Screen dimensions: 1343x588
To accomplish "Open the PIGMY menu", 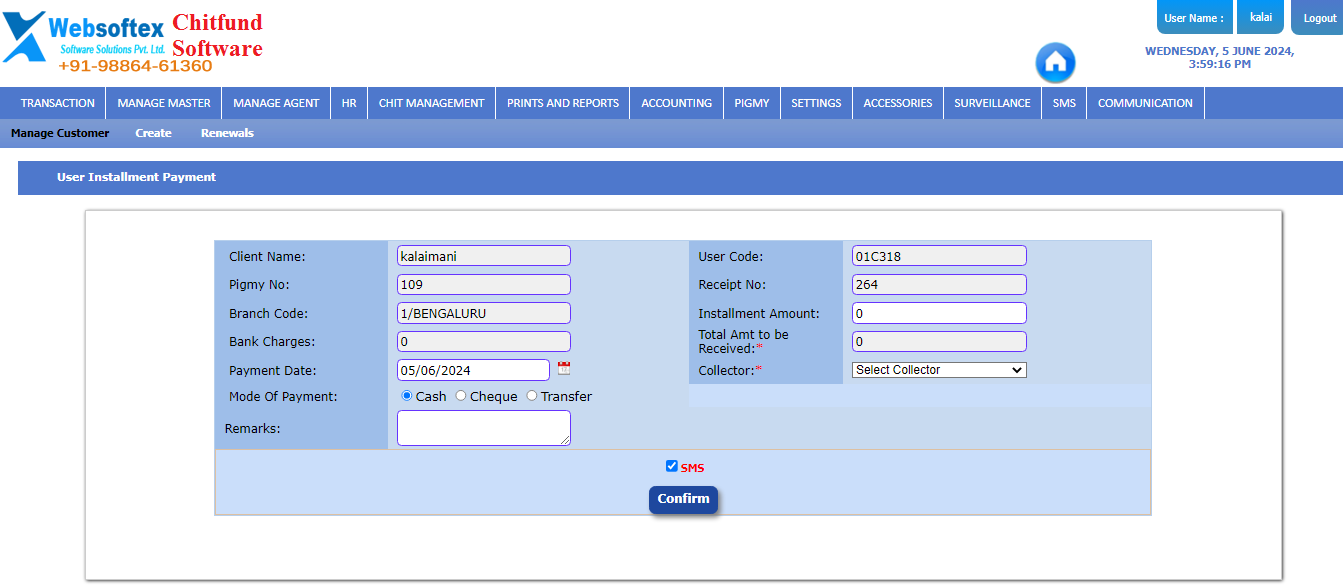I will pyautogui.click(x=751, y=102).
